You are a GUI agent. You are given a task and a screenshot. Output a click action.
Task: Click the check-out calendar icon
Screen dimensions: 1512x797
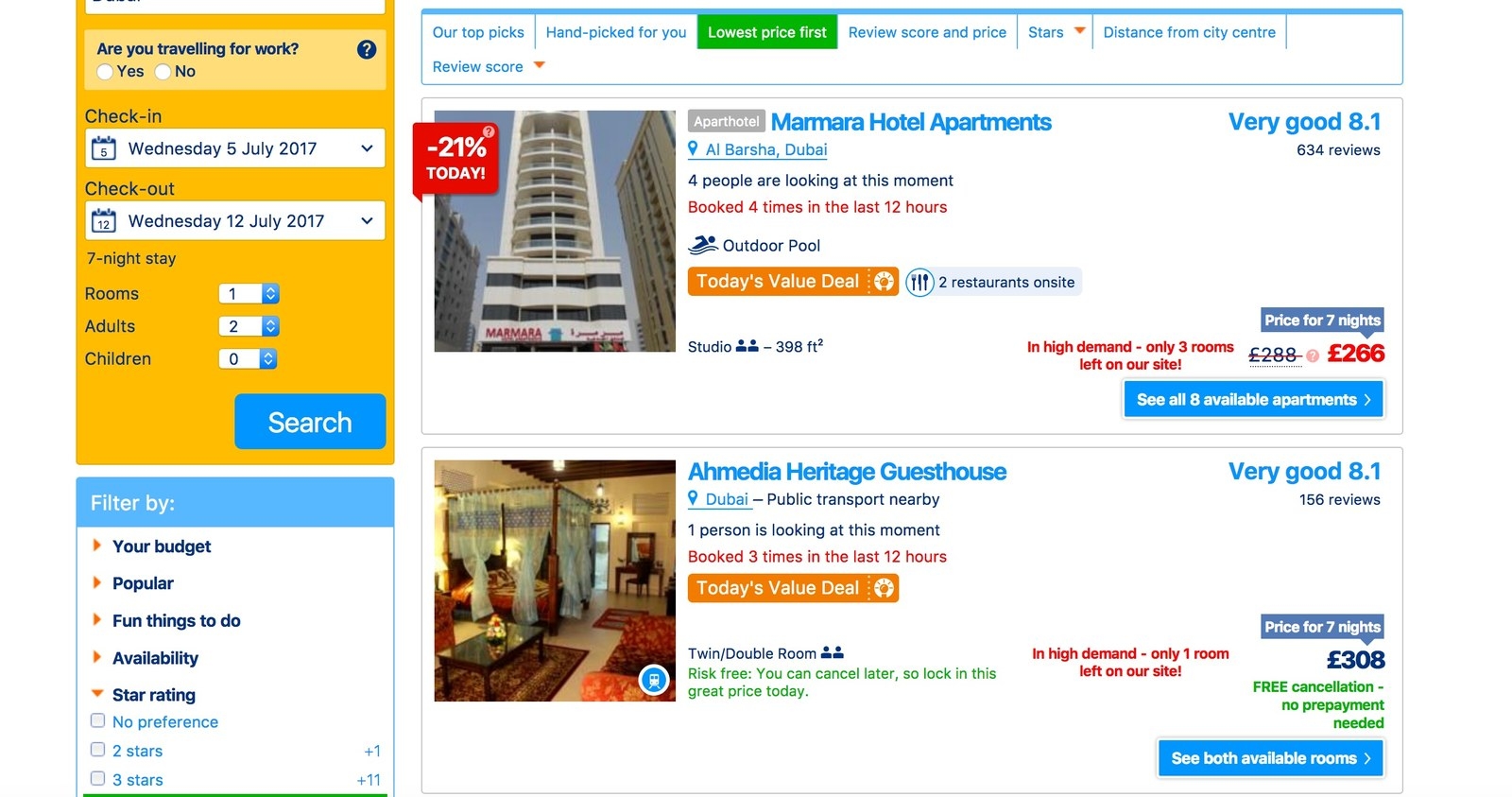point(104,221)
